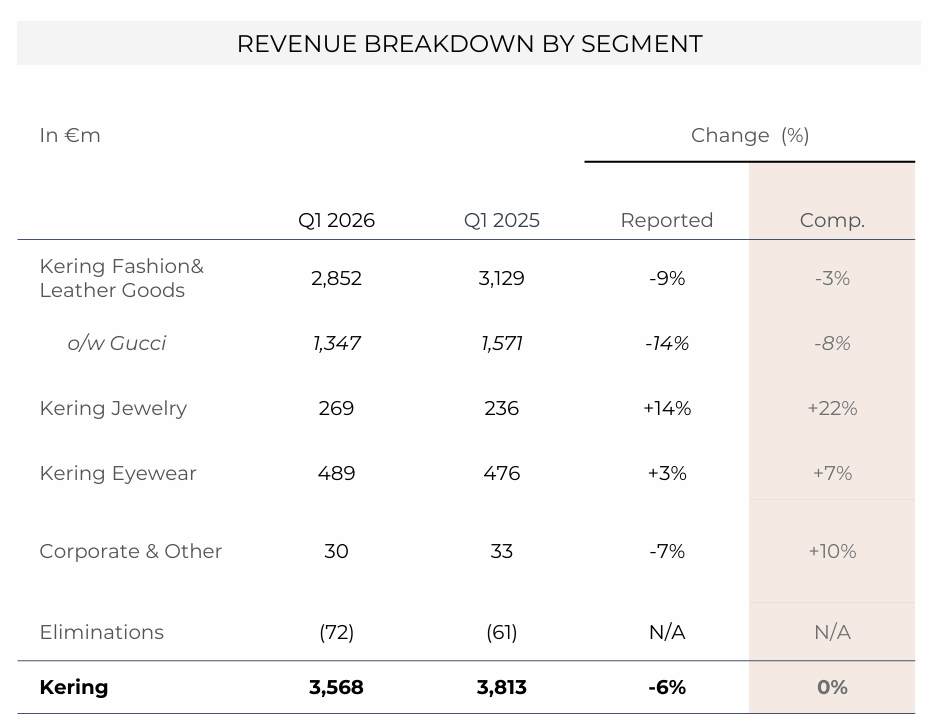Click Corporate & Other value 30
The height and width of the screenshot is (728, 934).
[x=336, y=551]
